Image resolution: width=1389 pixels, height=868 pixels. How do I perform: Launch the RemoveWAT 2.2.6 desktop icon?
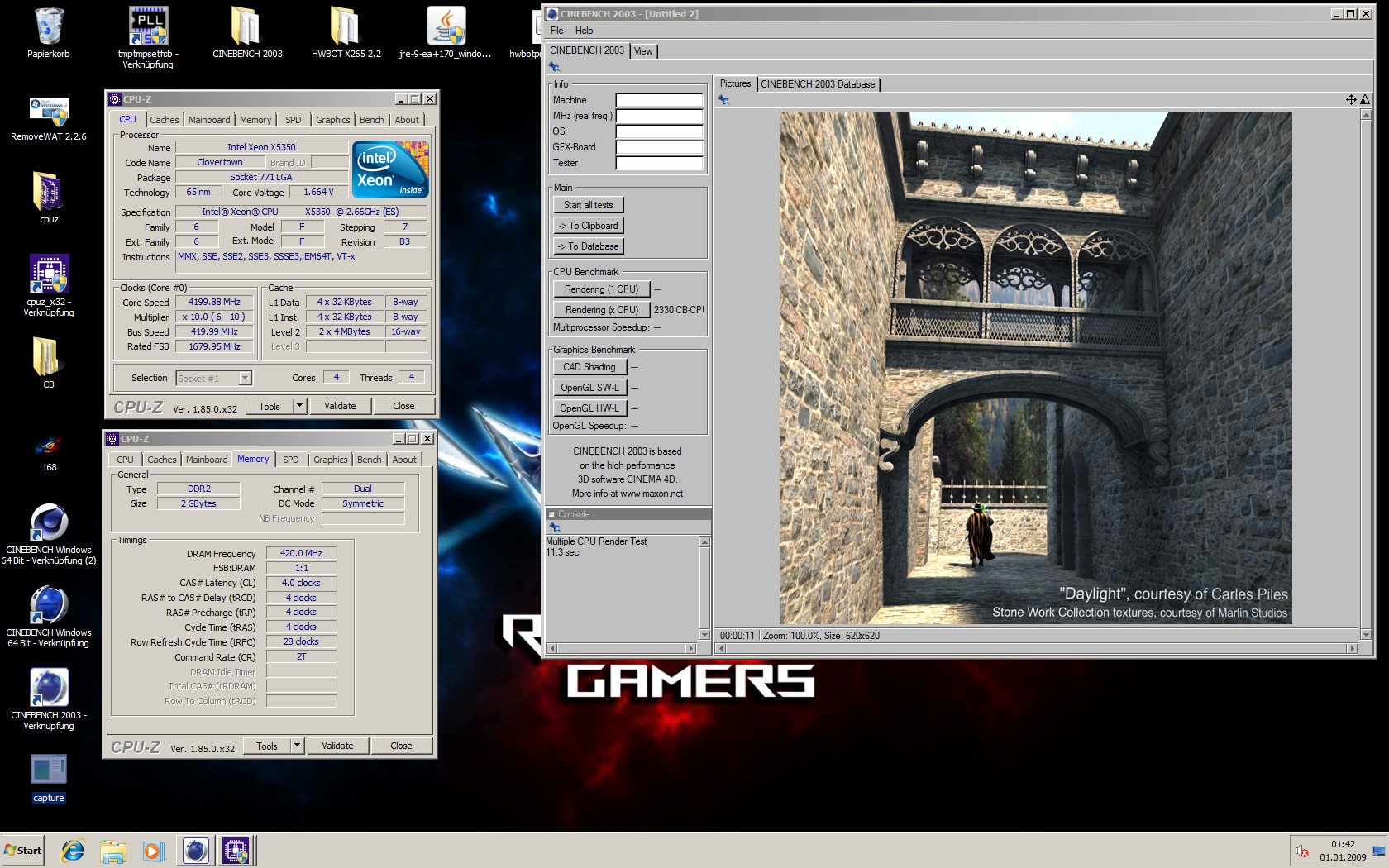pyautogui.click(x=49, y=112)
